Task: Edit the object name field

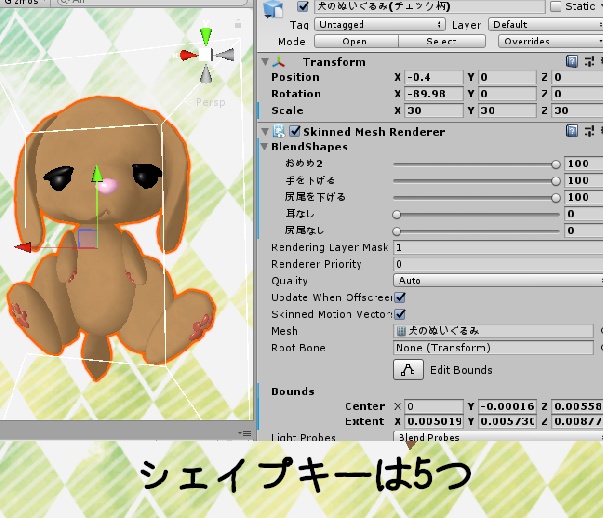Action: pos(429,6)
